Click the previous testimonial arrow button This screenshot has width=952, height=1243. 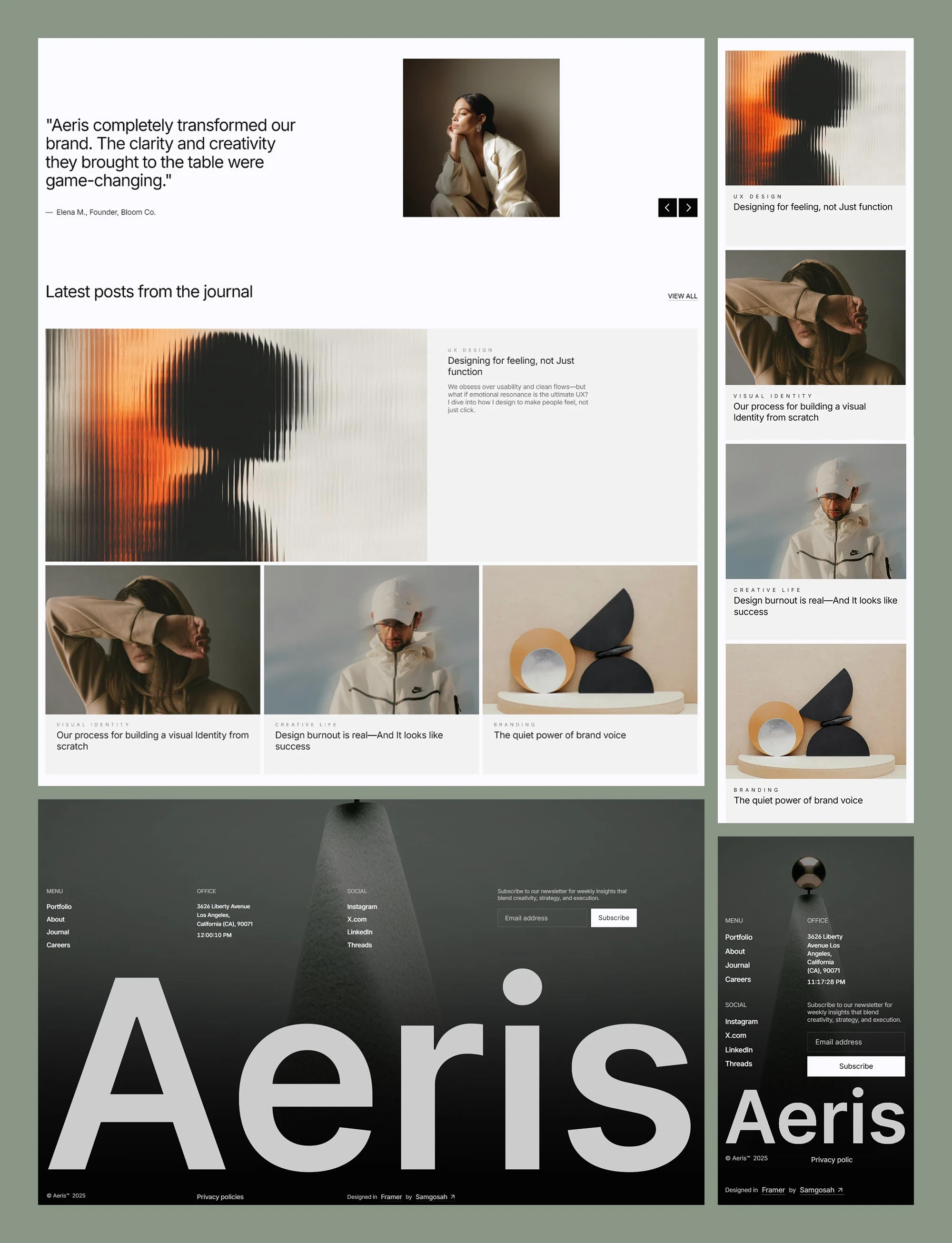(x=667, y=208)
